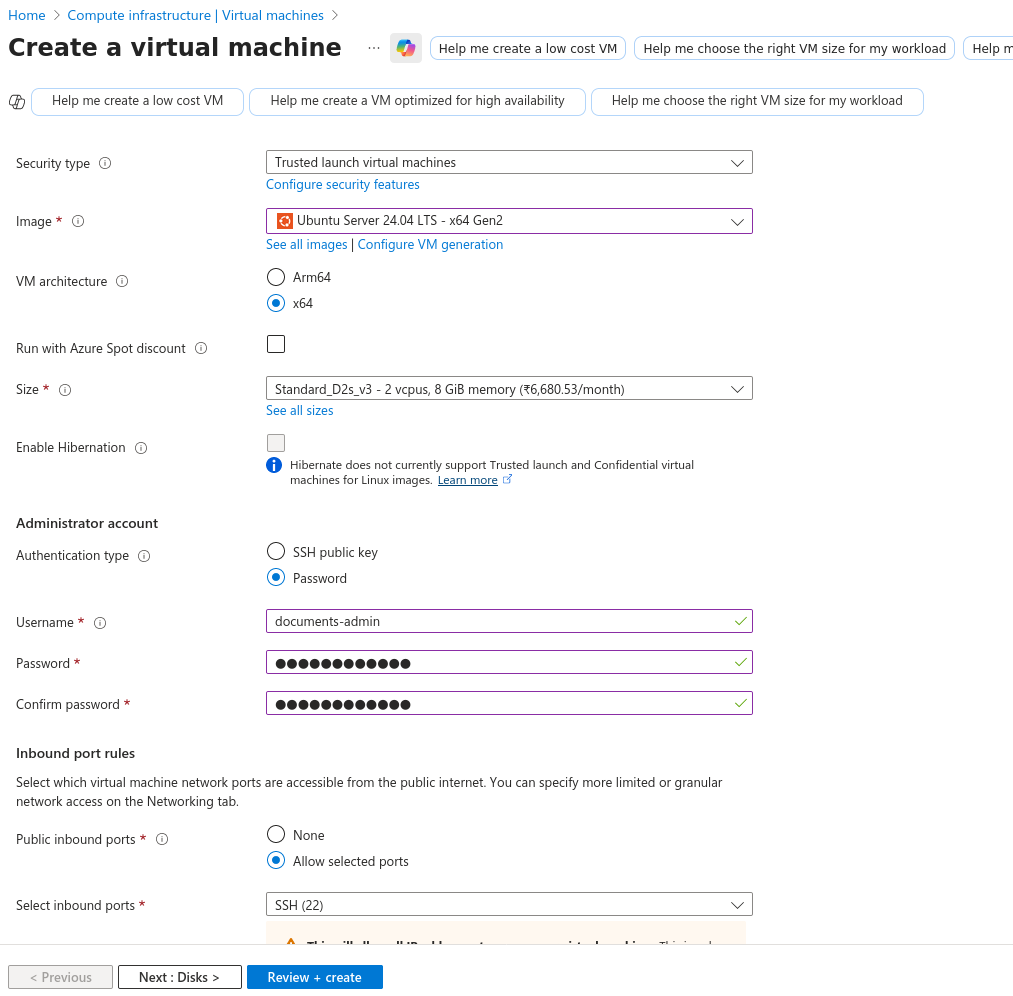Click lower Help me choose the right VM size
The image size is (1013, 996).
tap(757, 101)
